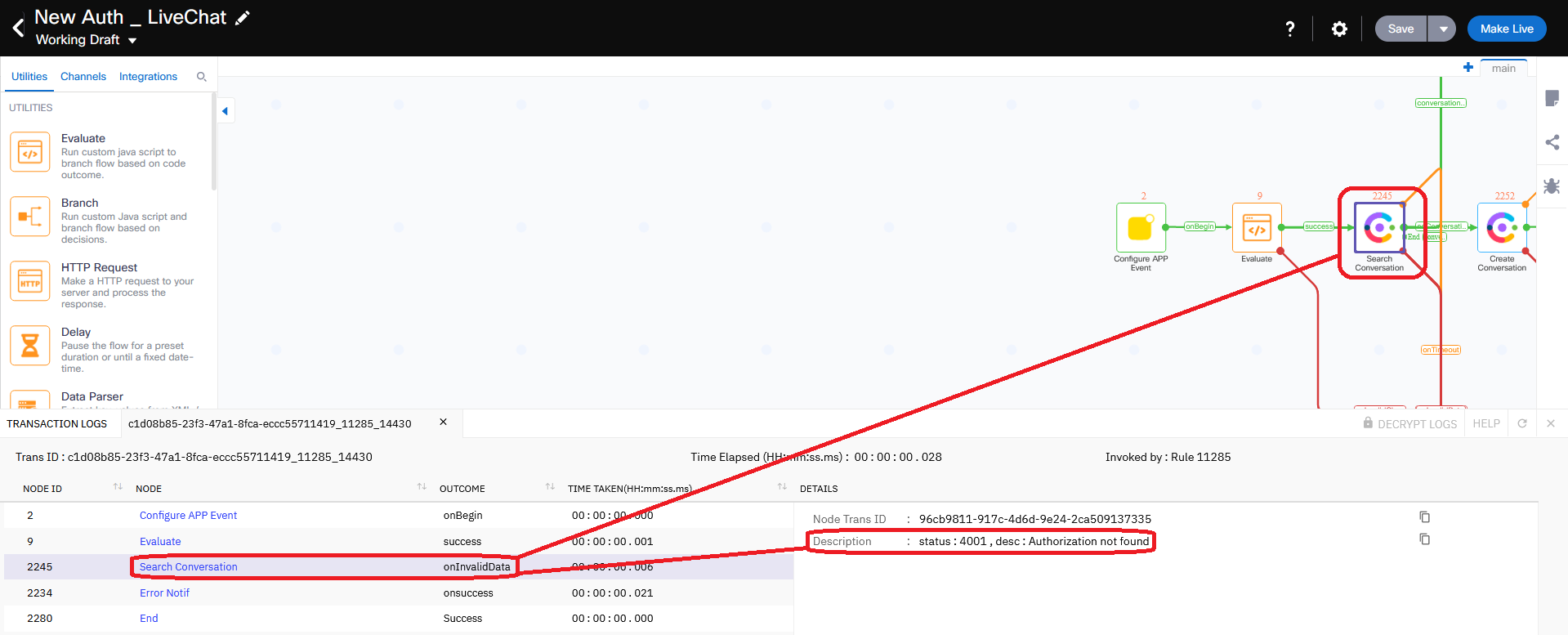The height and width of the screenshot is (635, 1568).
Task: Select the transaction ID tab label
Action: (270, 423)
